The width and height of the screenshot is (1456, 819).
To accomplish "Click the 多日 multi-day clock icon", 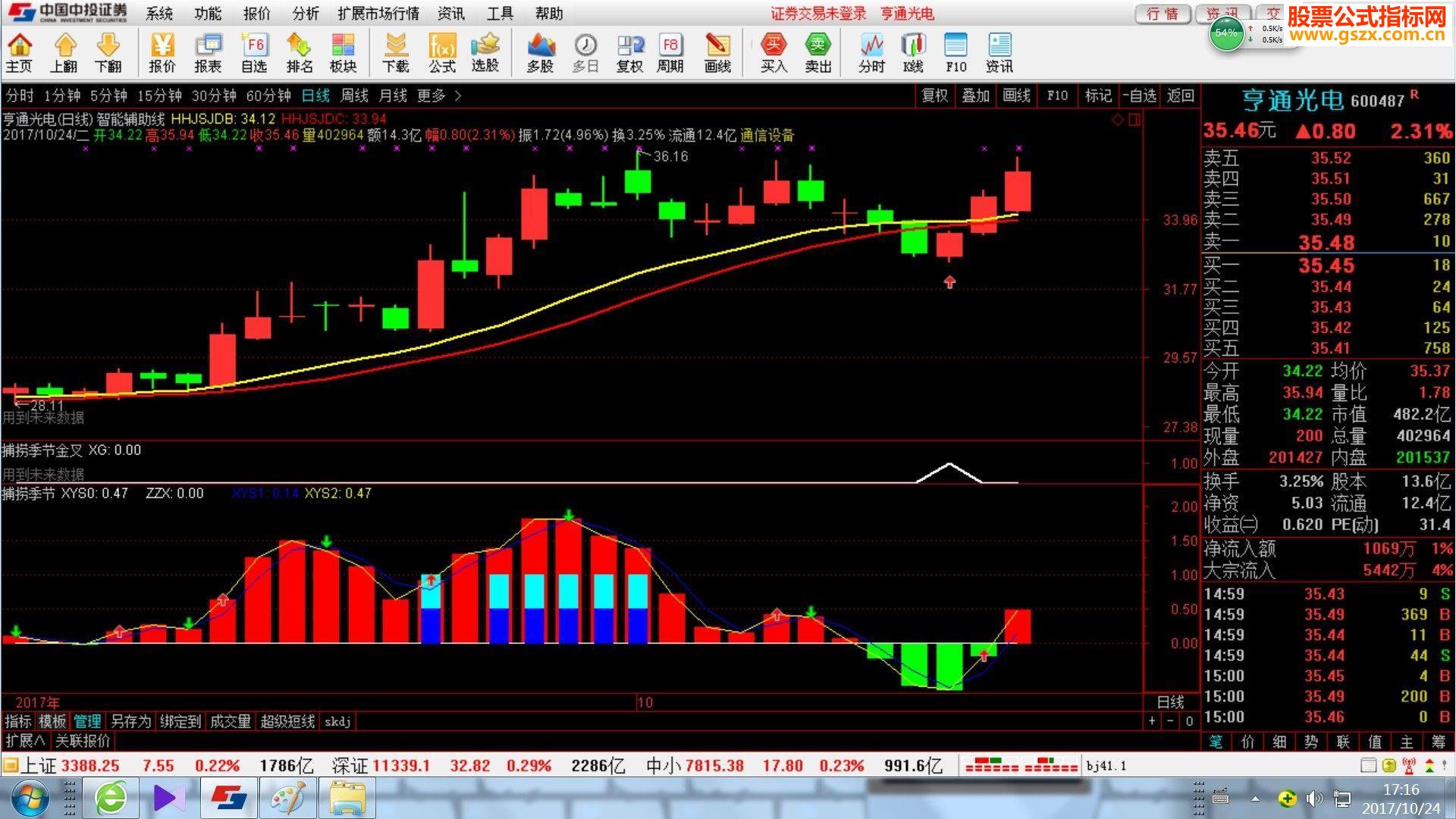I will (x=585, y=53).
